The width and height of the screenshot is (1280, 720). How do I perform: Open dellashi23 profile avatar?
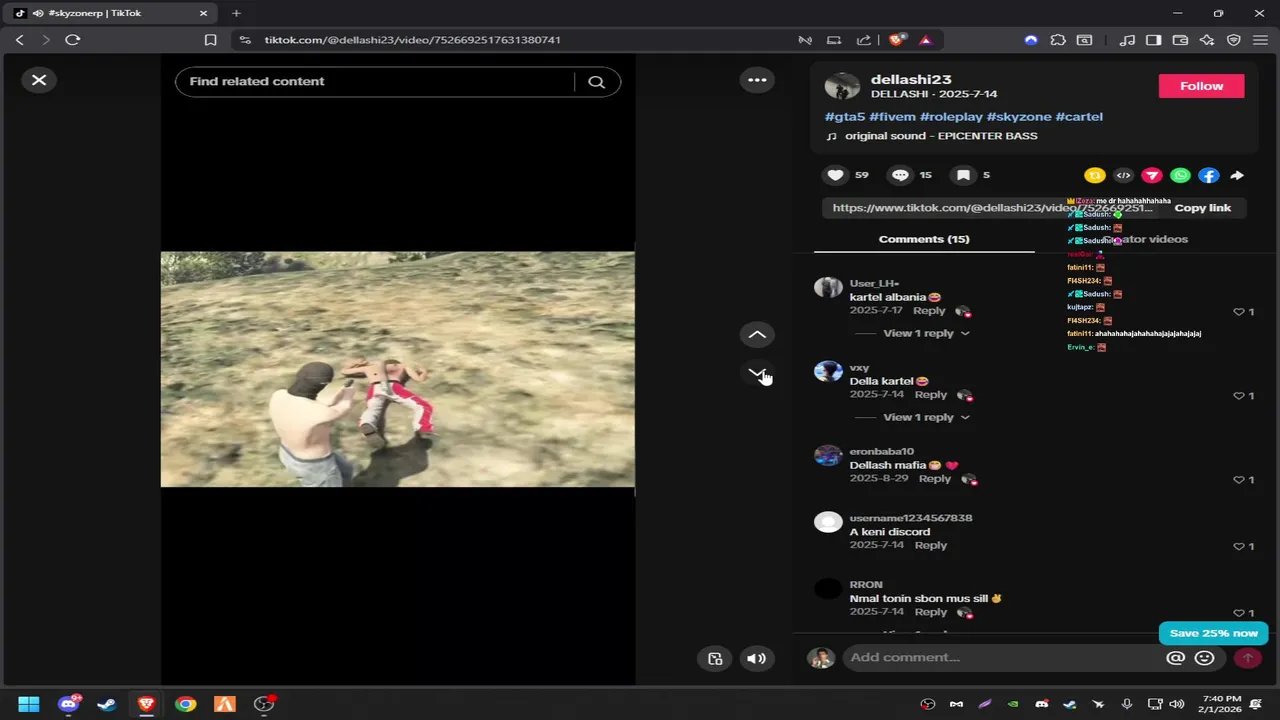point(842,86)
